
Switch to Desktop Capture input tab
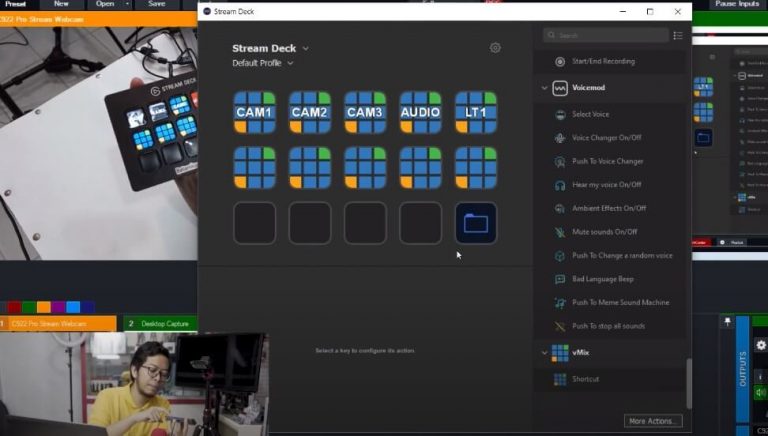[160, 324]
